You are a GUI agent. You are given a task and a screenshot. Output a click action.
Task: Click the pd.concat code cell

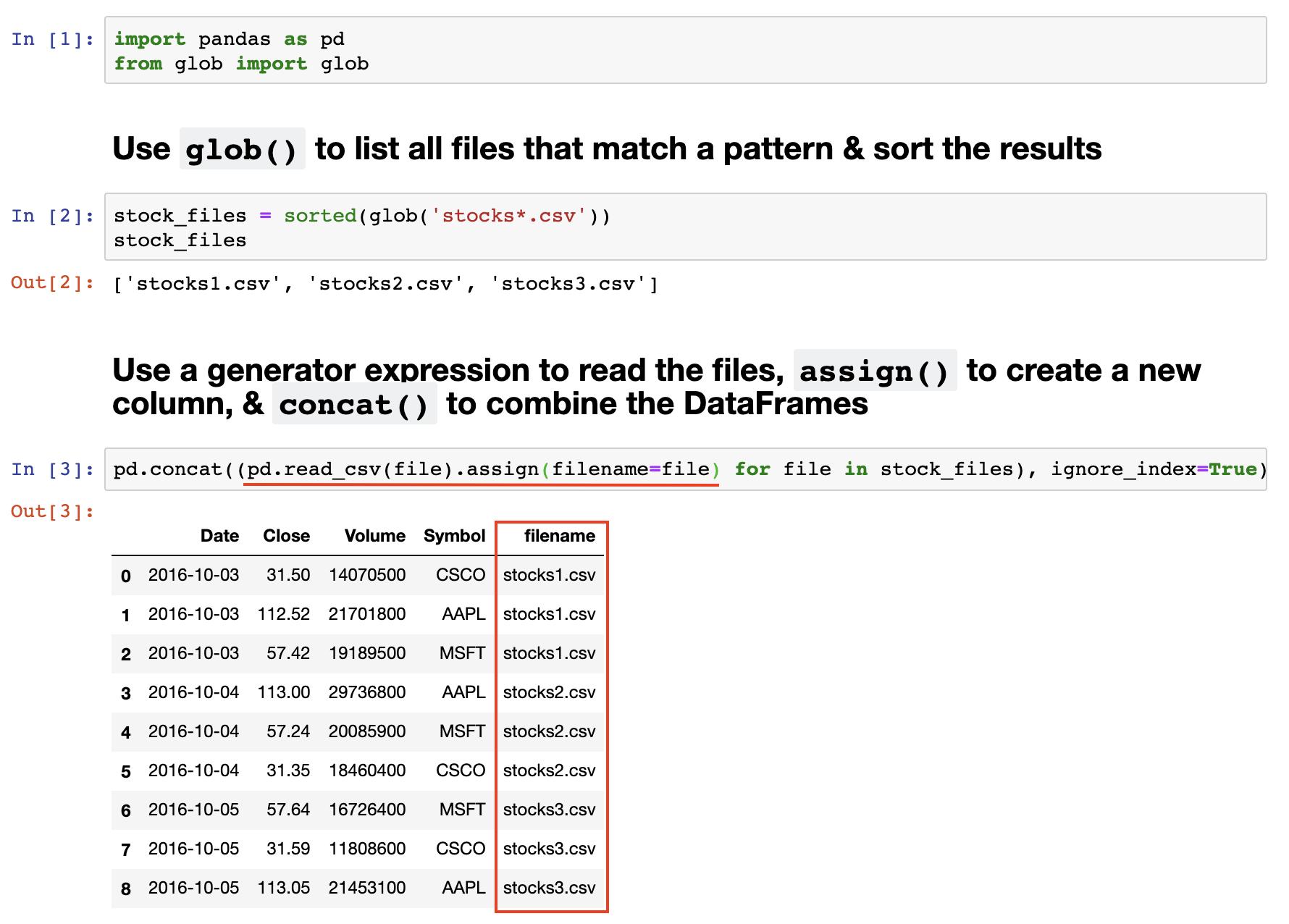[x=685, y=469]
